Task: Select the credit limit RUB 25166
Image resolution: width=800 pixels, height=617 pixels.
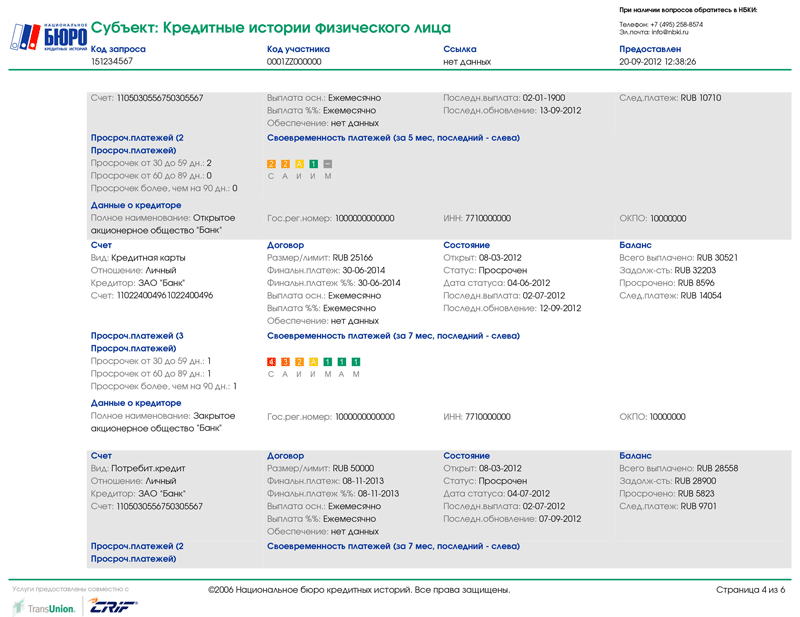Action: 353,258
